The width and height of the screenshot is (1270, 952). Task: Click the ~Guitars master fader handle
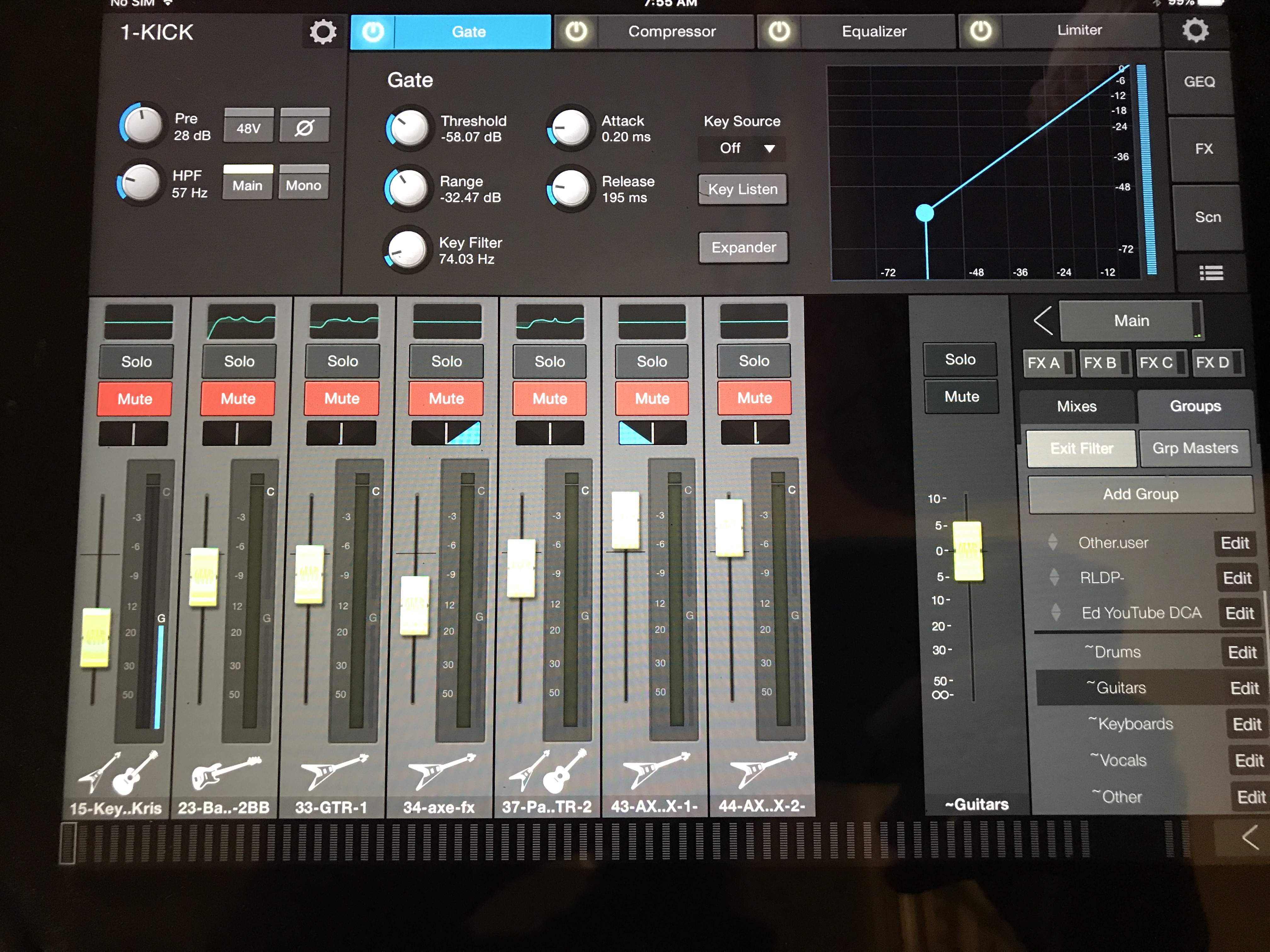968,551
